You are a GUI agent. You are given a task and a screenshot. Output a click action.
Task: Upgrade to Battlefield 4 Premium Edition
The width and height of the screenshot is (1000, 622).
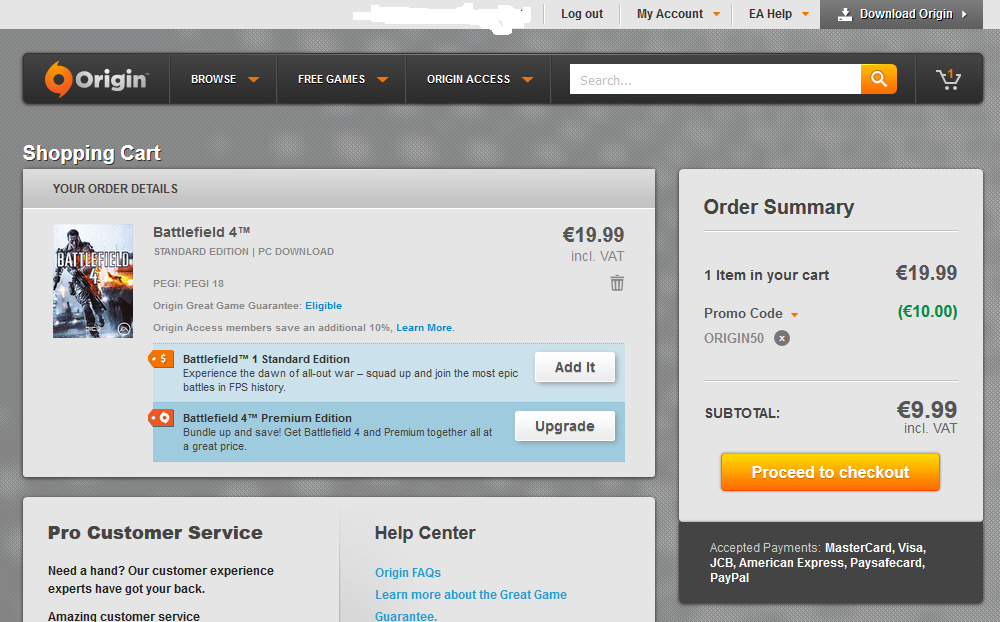click(x=564, y=426)
